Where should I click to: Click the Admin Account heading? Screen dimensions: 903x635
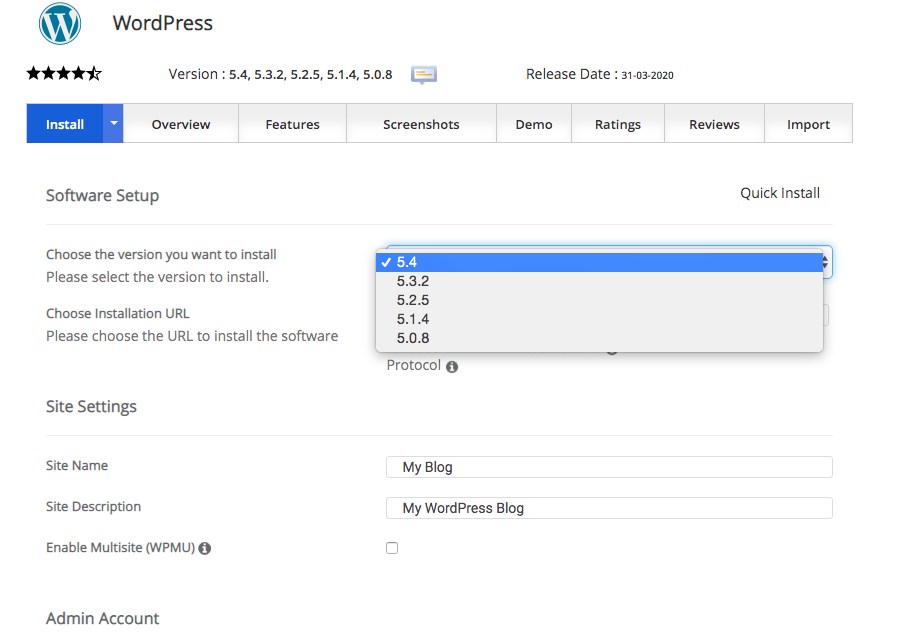103,618
